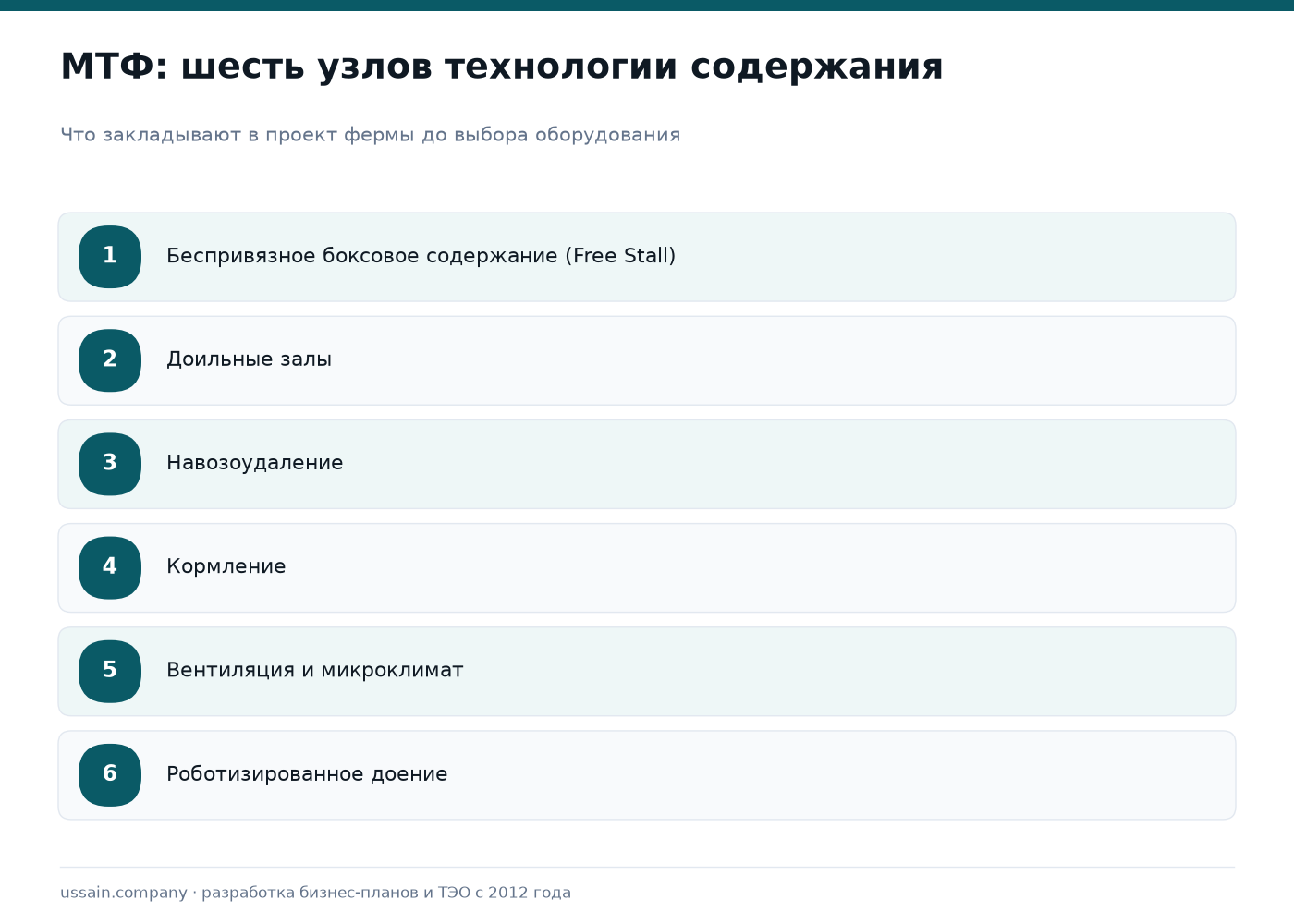Screen dimensions: 1294x924
Task: Select 'Роботизированное доение' item text
Action: click(x=307, y=774)
